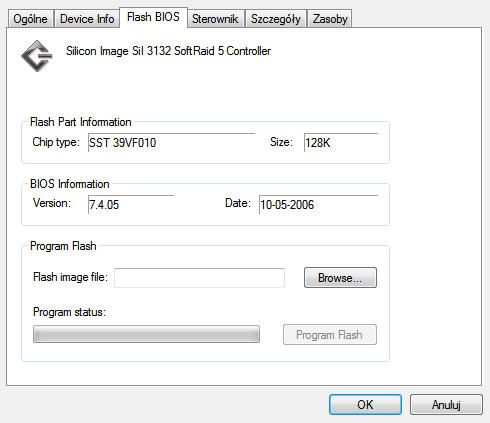Click the Silicon Image SiI 3132 controller title text
Image resolution: width=490 pixels, height=423 pixels.
coord(168,51)
